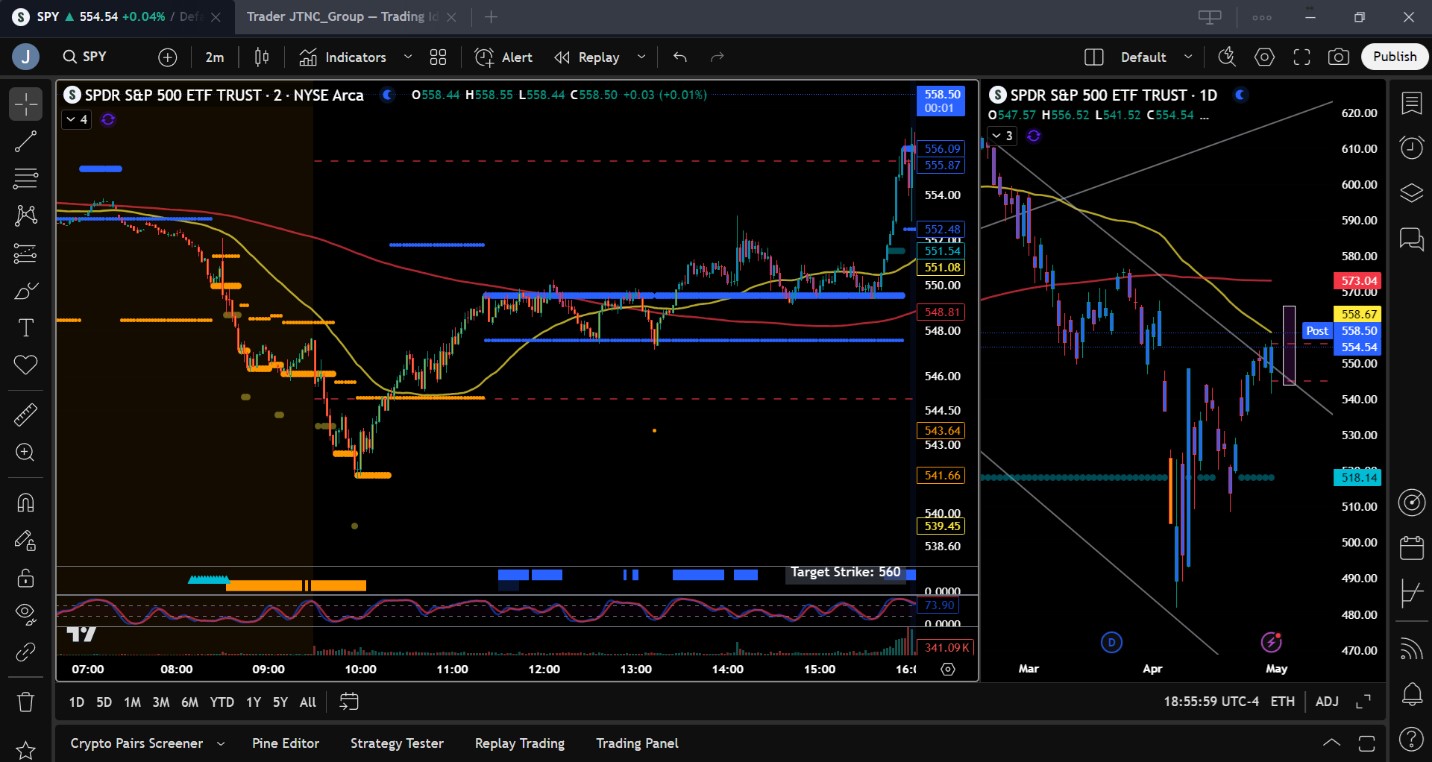Select the trend line drawing tool
Viewport: 1432px width, 762px height.
click(x=26, y=141)
